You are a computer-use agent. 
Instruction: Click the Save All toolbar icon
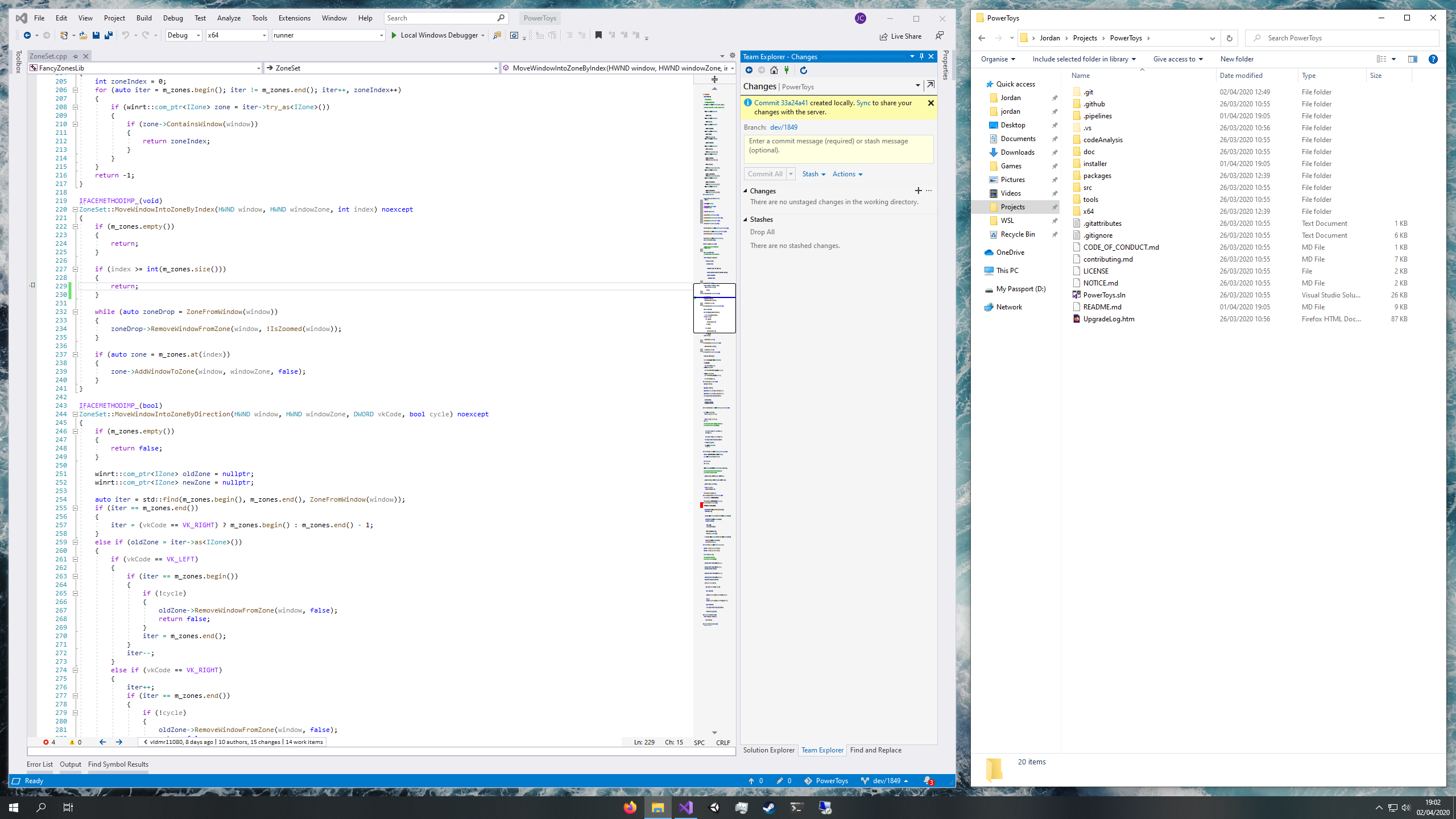[109, 35]
